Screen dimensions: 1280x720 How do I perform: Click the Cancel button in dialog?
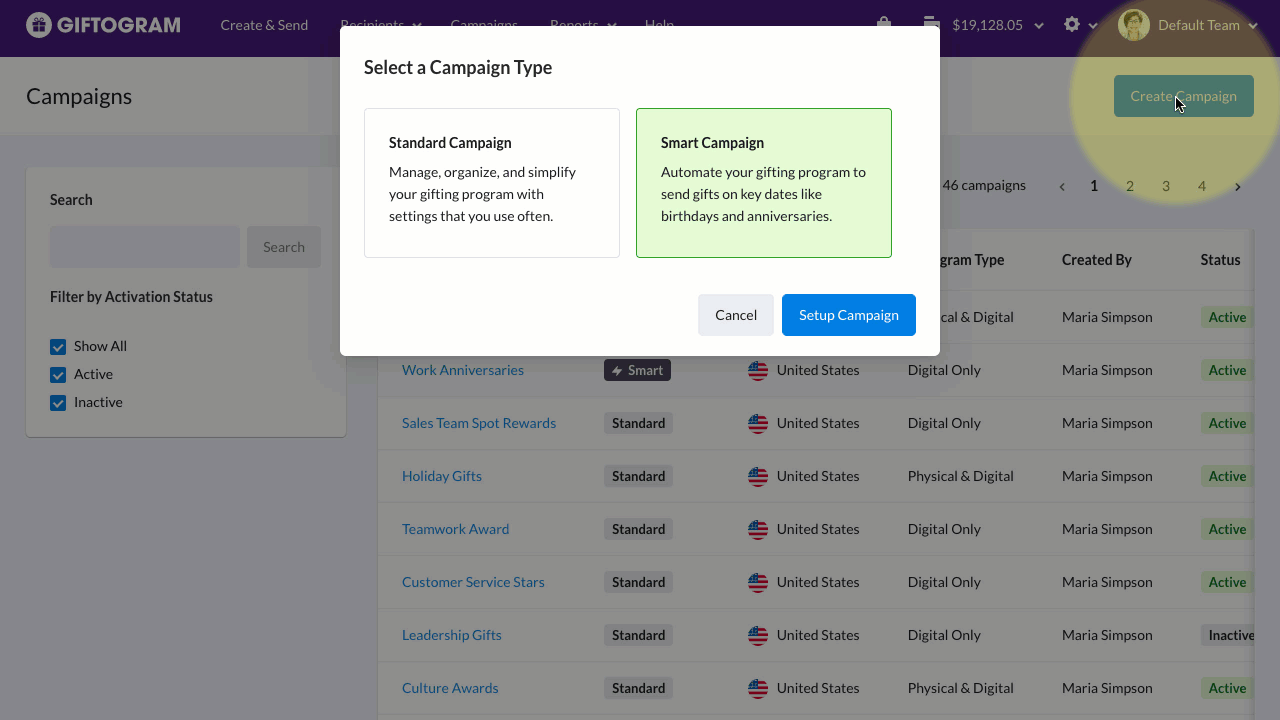[x=736, y=315]
